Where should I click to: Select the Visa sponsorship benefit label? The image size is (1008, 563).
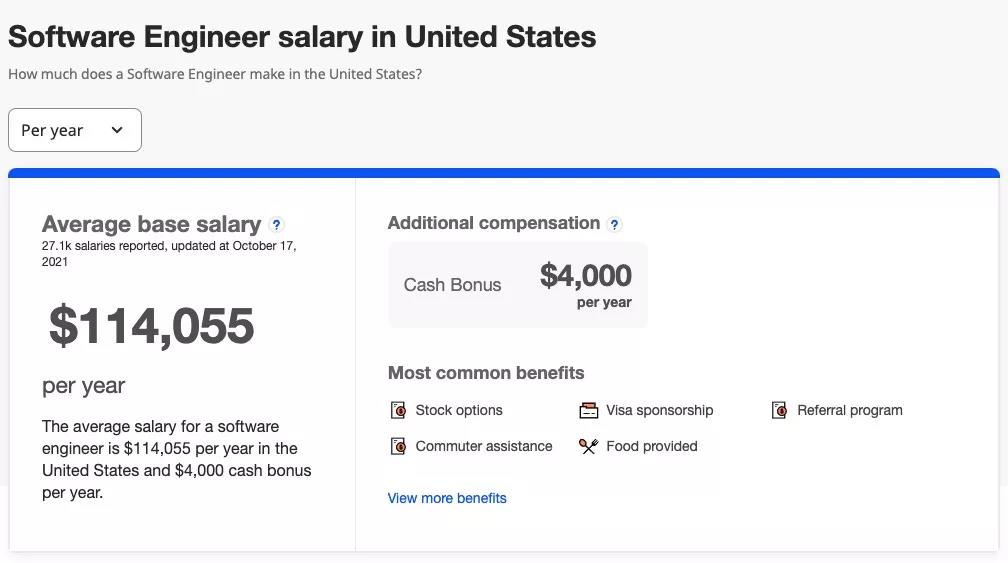pos(660,410)
